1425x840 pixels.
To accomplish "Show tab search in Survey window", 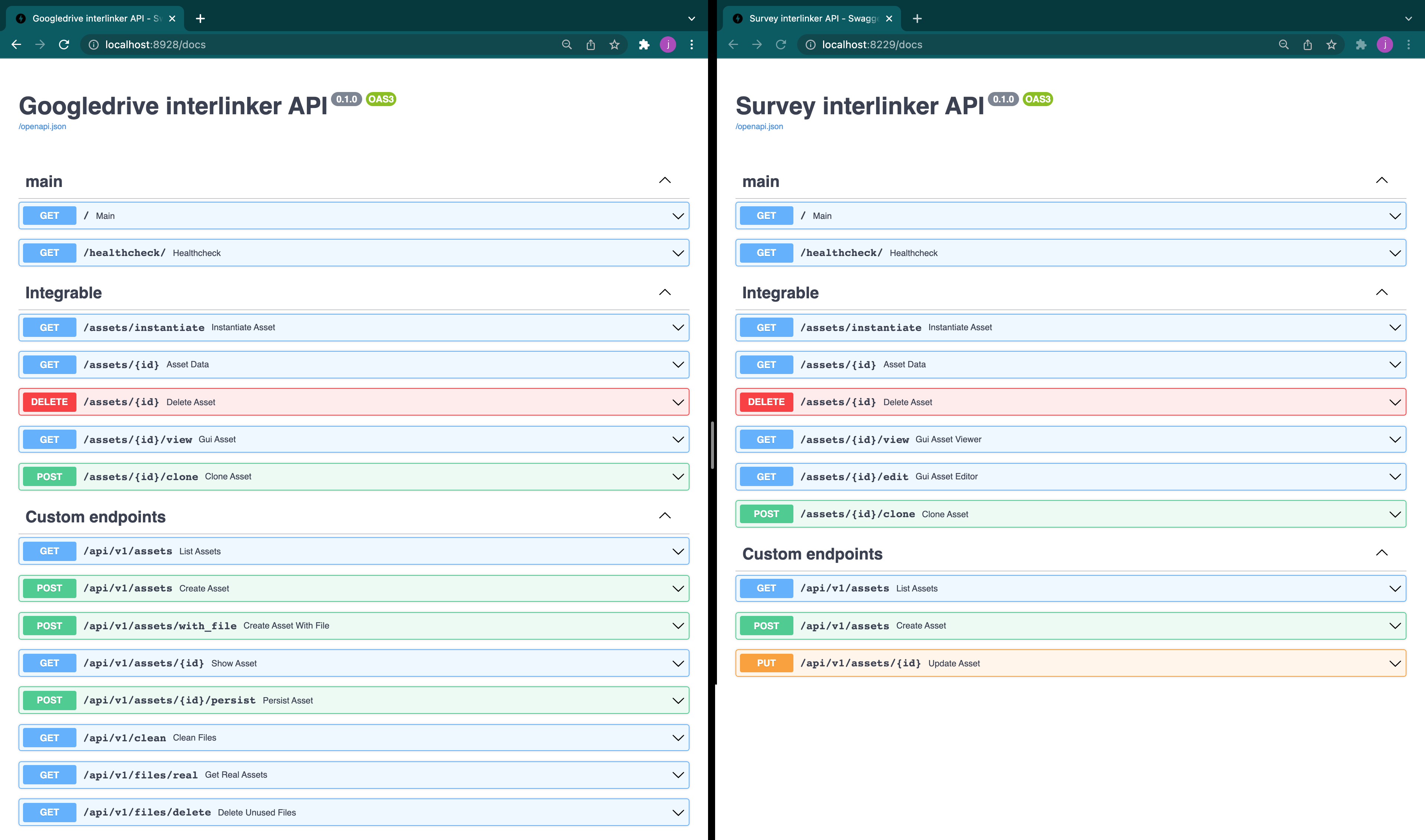I will 1409,19.
